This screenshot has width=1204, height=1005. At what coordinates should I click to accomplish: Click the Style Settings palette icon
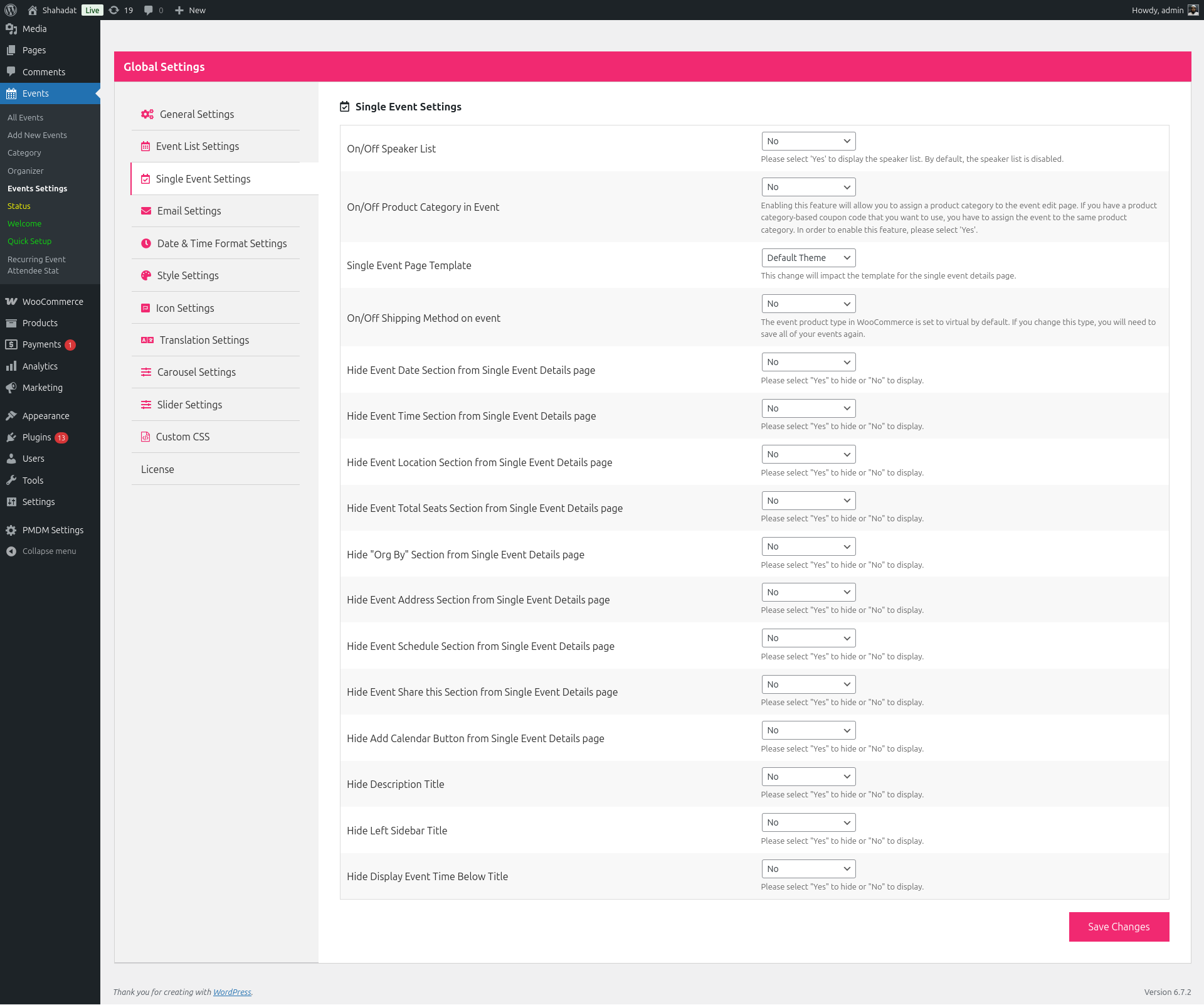pos(146,275)
